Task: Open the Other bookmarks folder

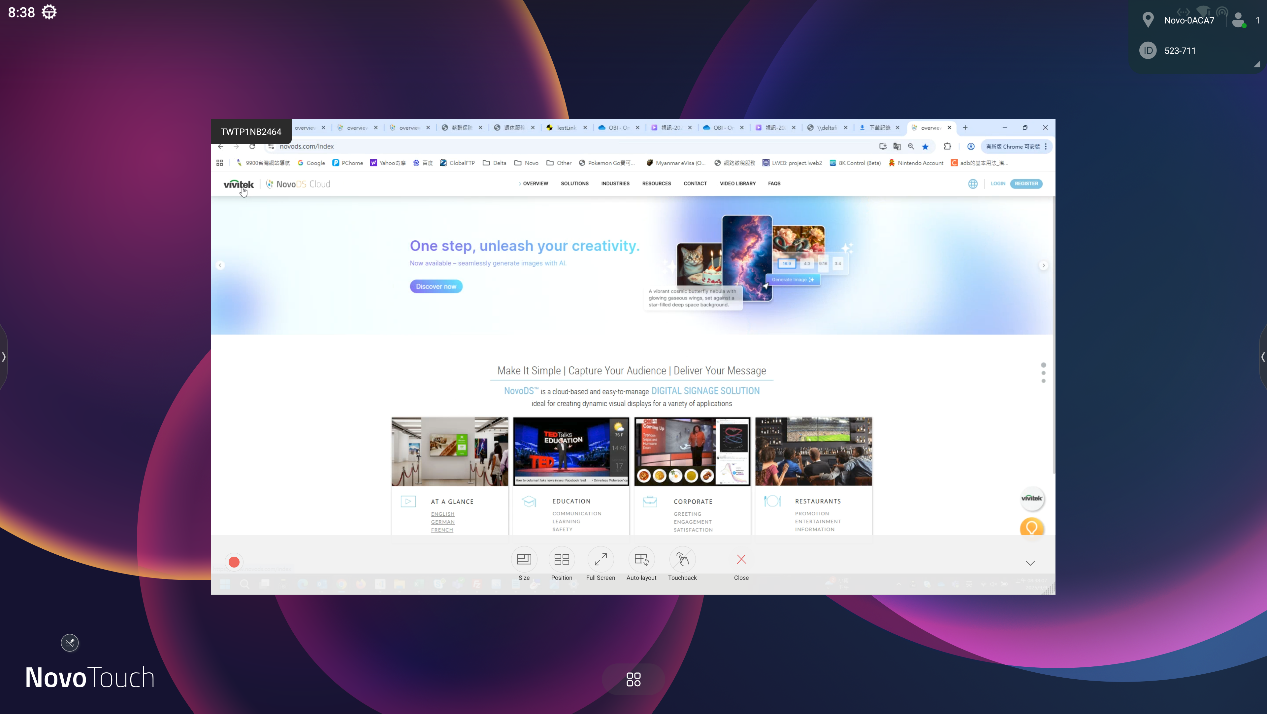Action: pyautogui.click(x=560, y=162)
